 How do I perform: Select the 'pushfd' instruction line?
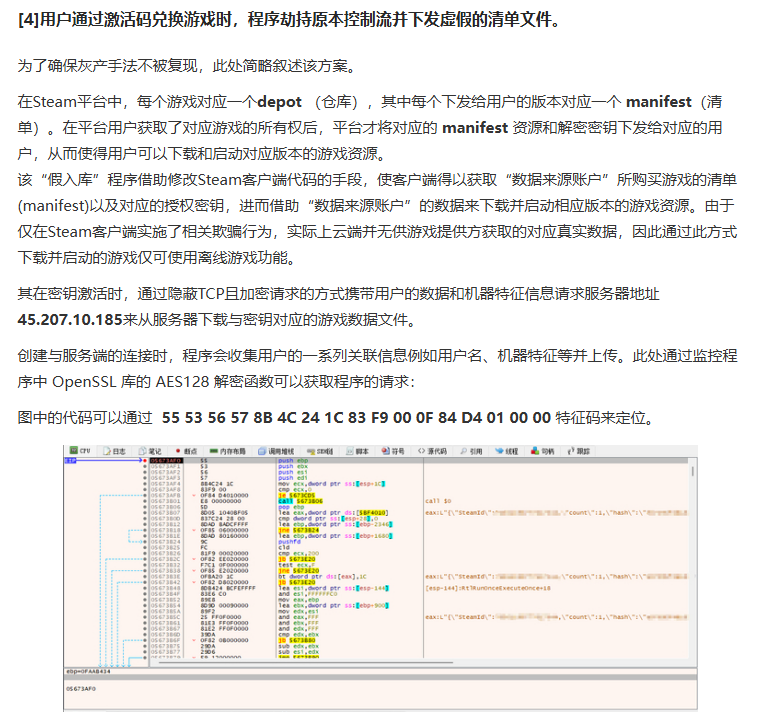coord(289,542)
